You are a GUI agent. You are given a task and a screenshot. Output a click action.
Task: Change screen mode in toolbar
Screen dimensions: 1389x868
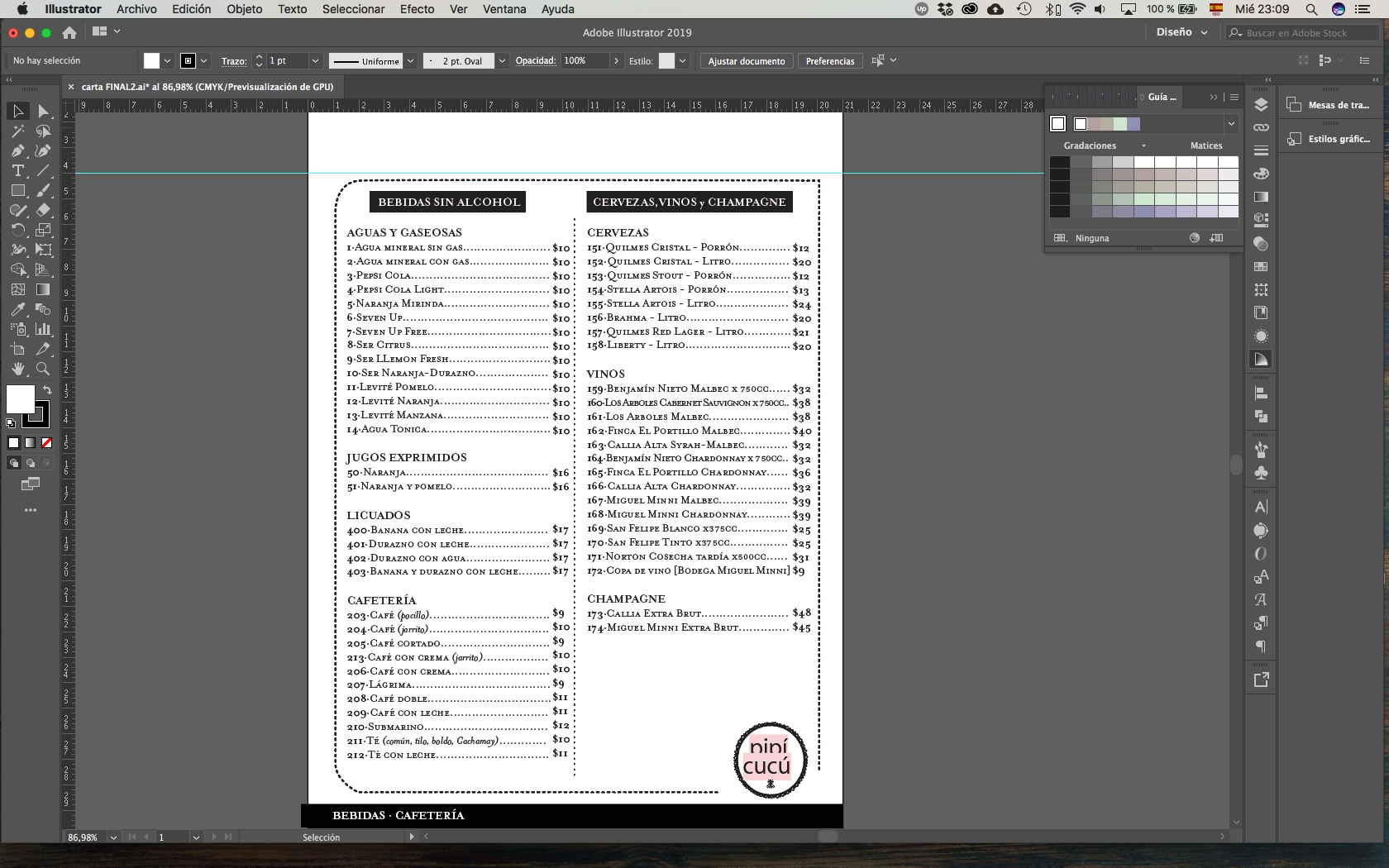coord(31,484)
